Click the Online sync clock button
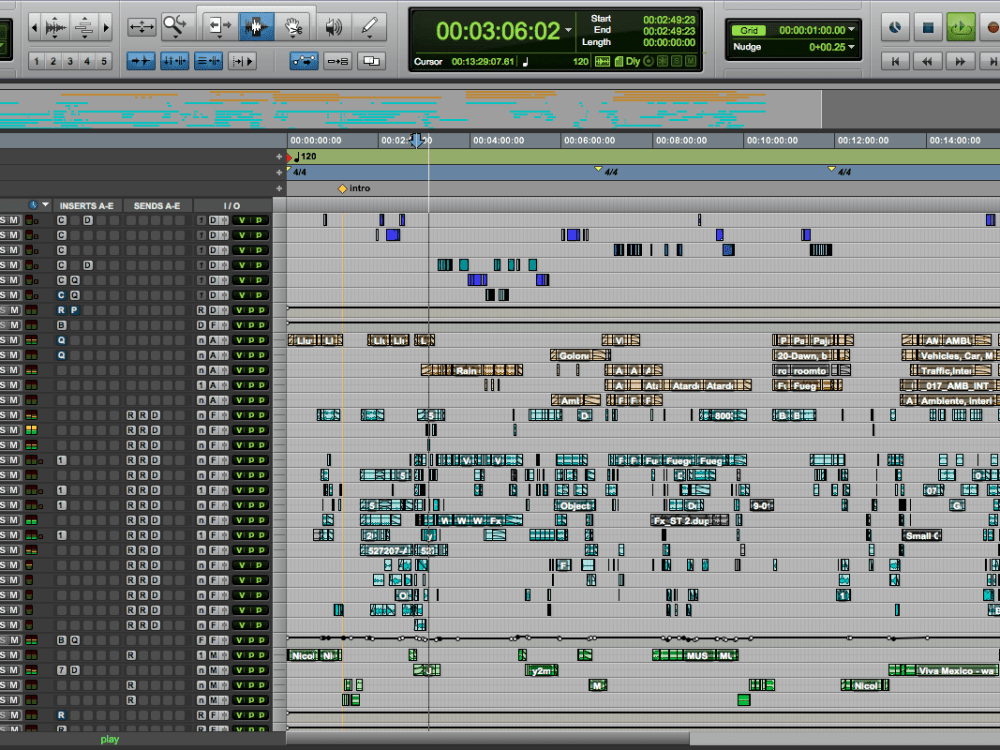The image size is (1000, 750). point(895,27)
